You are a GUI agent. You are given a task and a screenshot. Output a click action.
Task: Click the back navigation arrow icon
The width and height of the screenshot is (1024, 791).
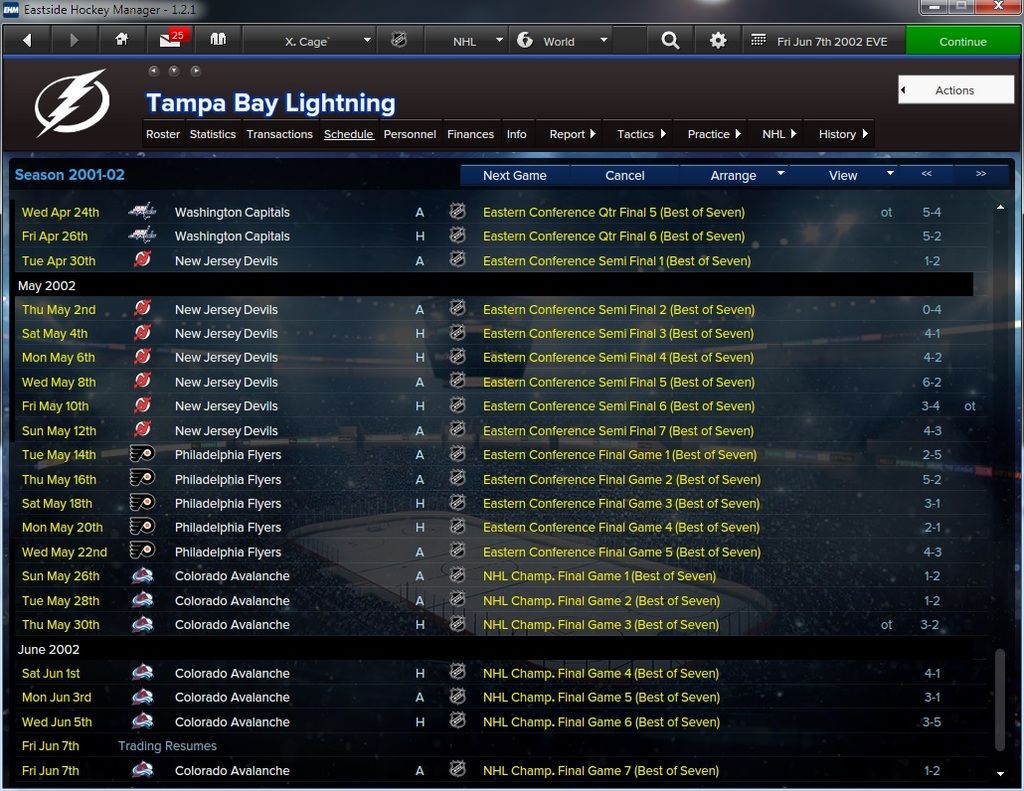[27, 40]
